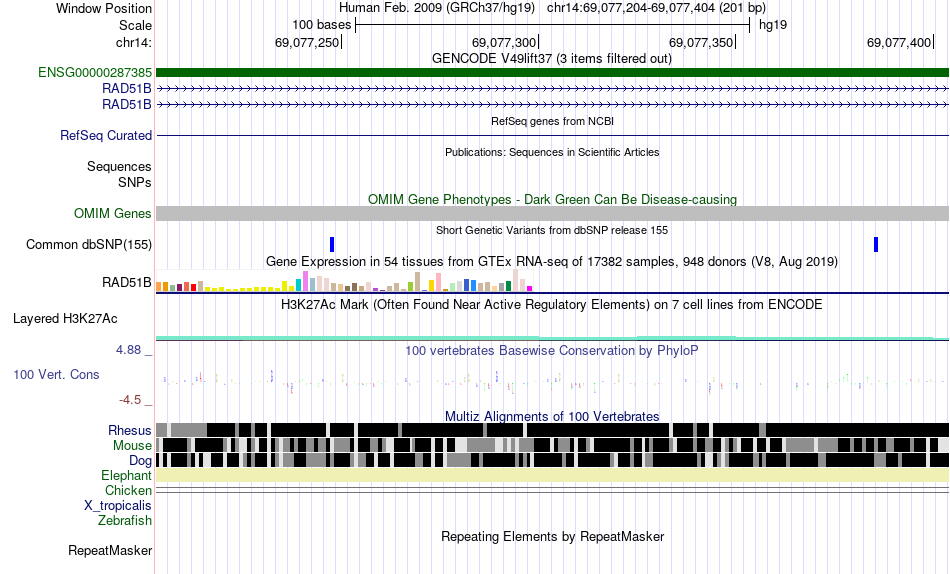Click the RAD51B label beside GTEx bar chart

[127, 282]
